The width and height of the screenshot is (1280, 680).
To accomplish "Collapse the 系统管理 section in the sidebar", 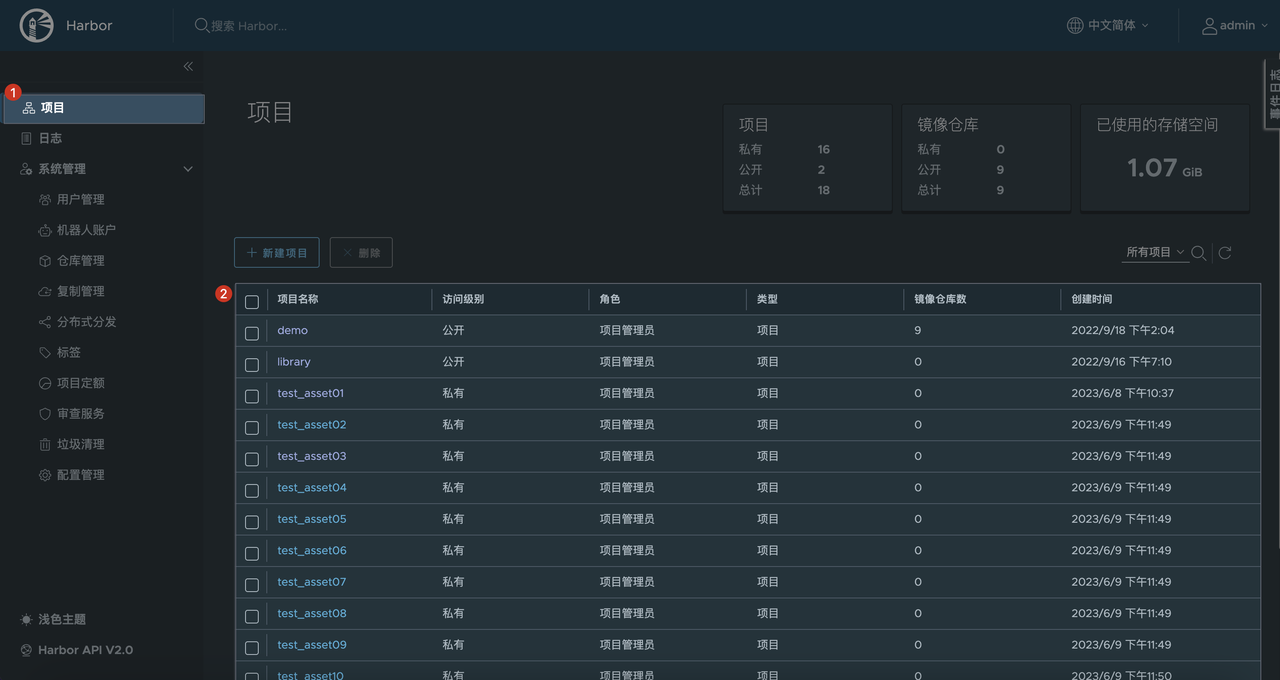I will point(187,169).
